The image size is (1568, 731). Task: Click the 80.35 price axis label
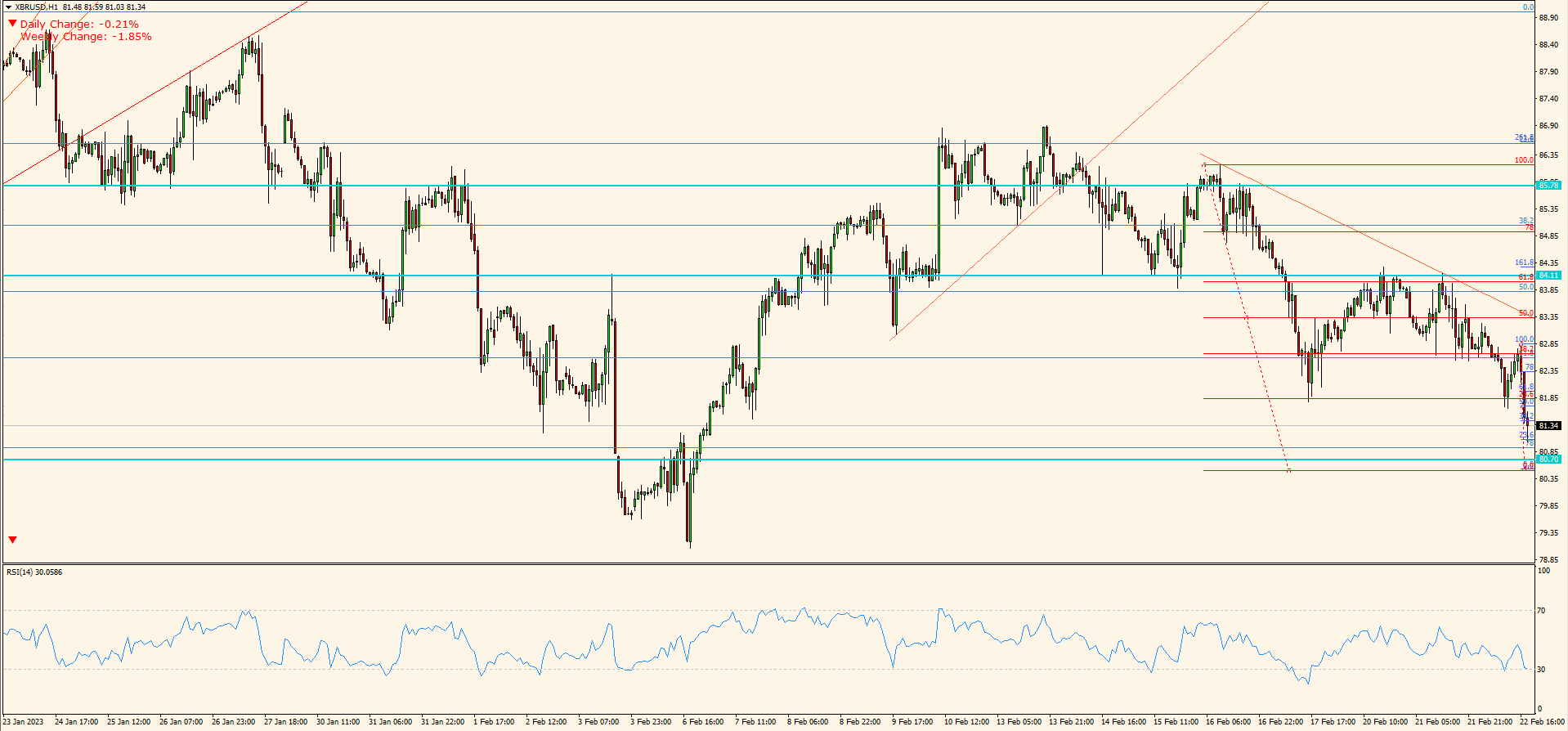click(x=1548, y=479)
